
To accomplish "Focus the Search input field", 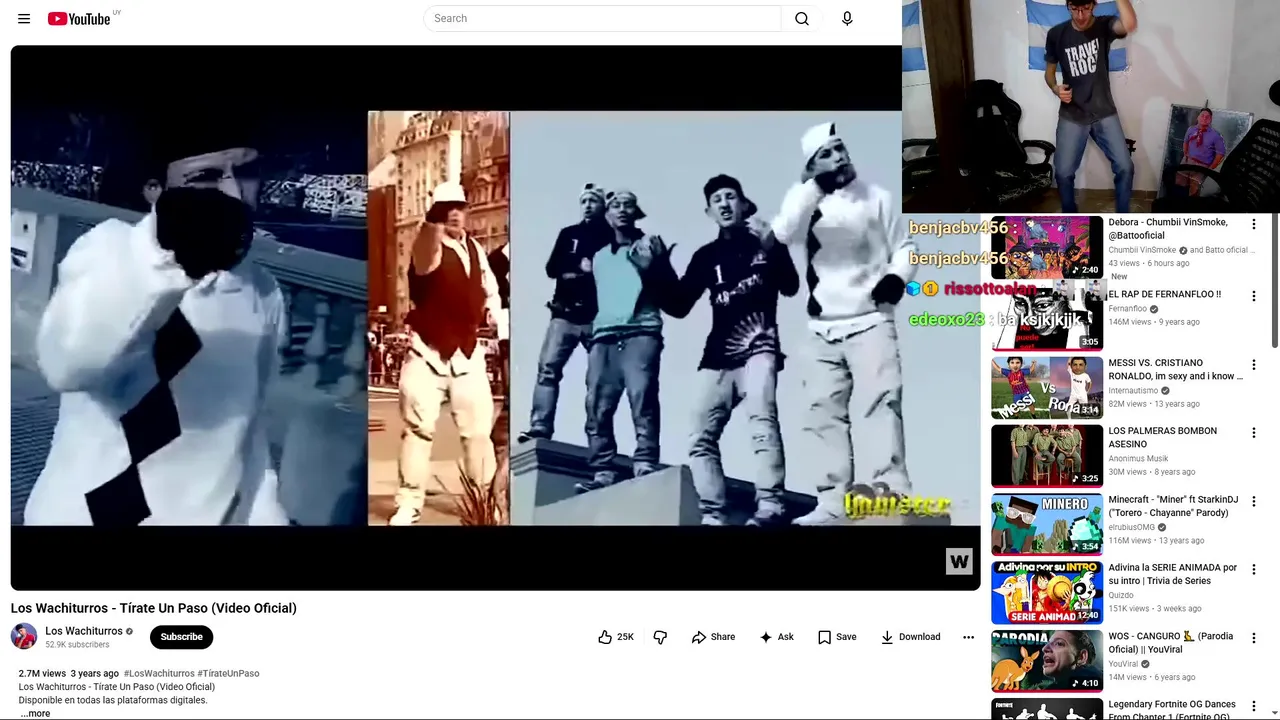I will tap(602, 19).
